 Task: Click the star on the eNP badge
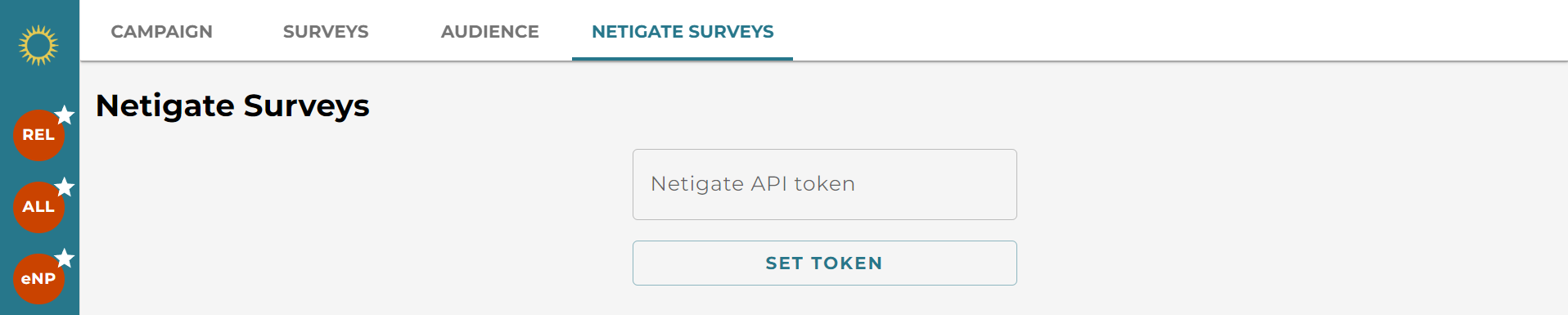point(65,259)
